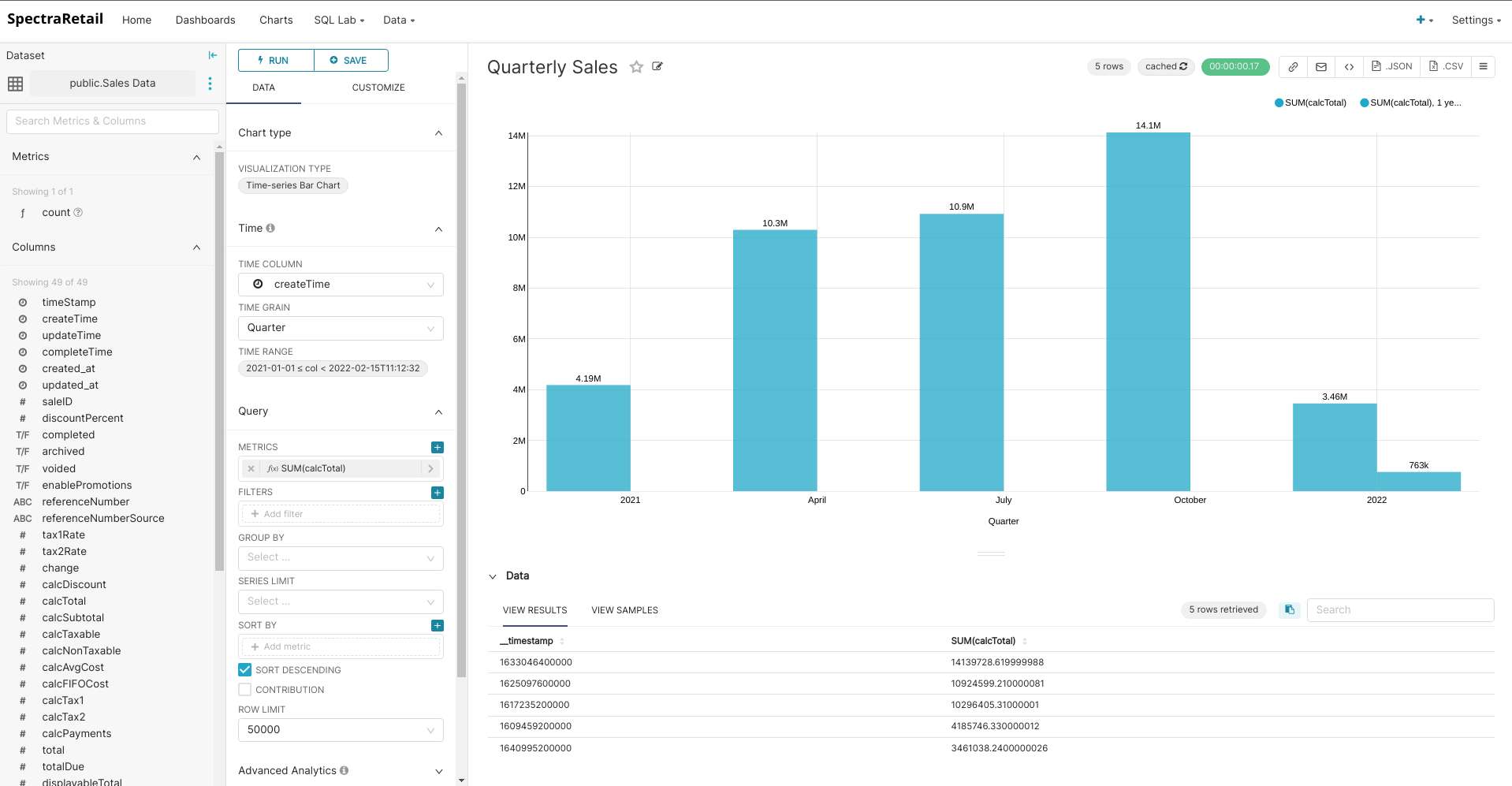This screenshot has width=1512, height=786.
Task: Edit the chart title with pencil icon
Action: (x=657, y=67)
